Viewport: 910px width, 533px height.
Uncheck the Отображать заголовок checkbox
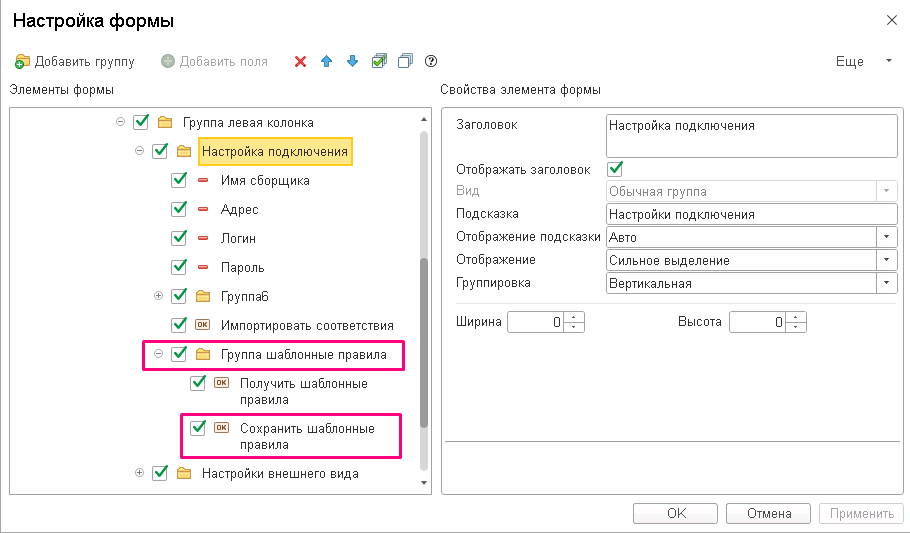click(615, 169)
